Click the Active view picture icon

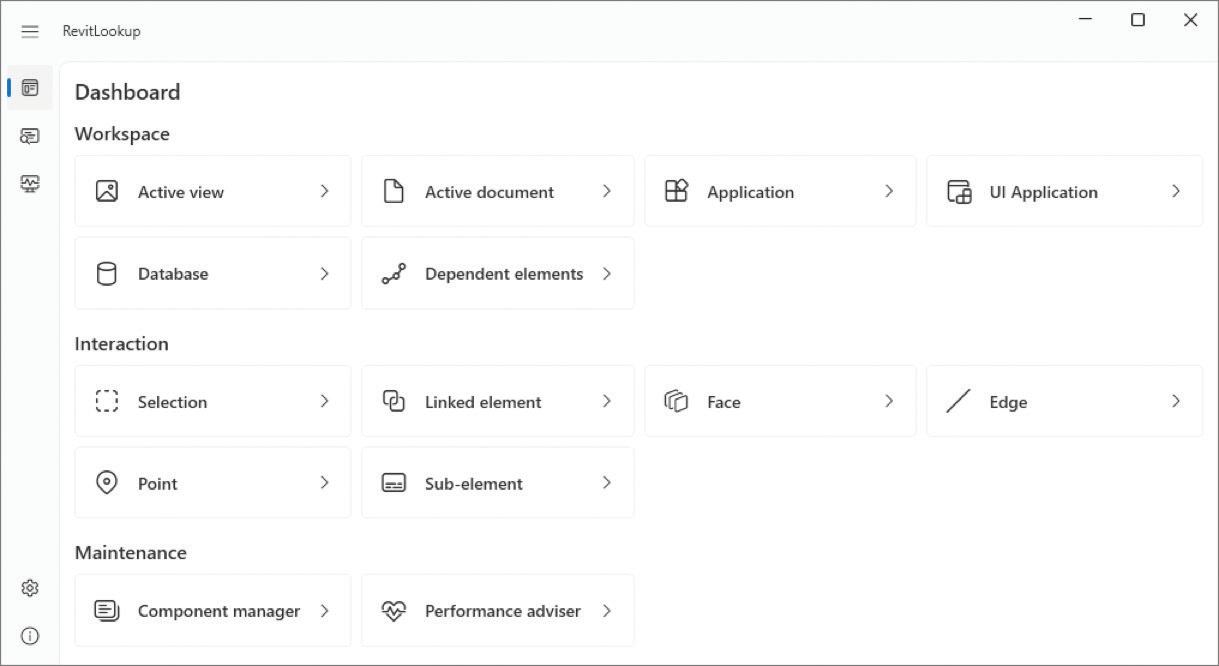tap(107, 191)
